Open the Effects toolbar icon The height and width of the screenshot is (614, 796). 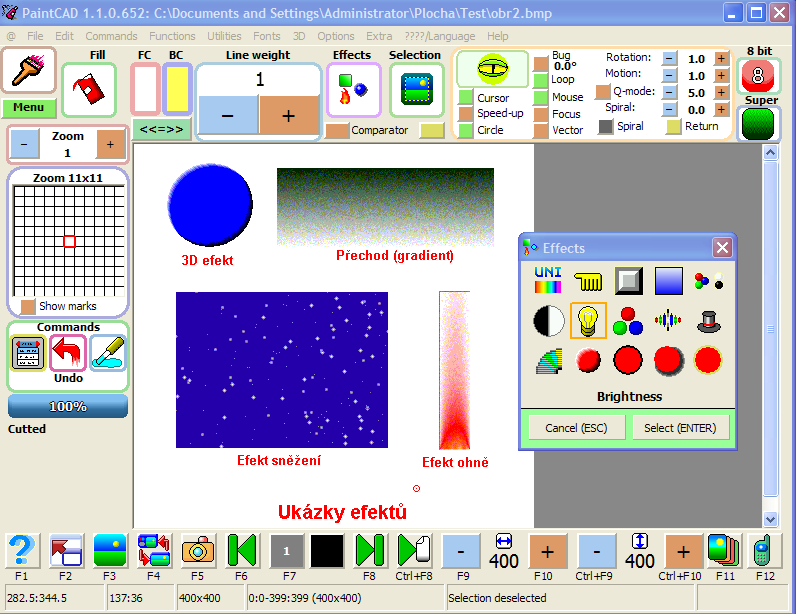pos(353,90)
